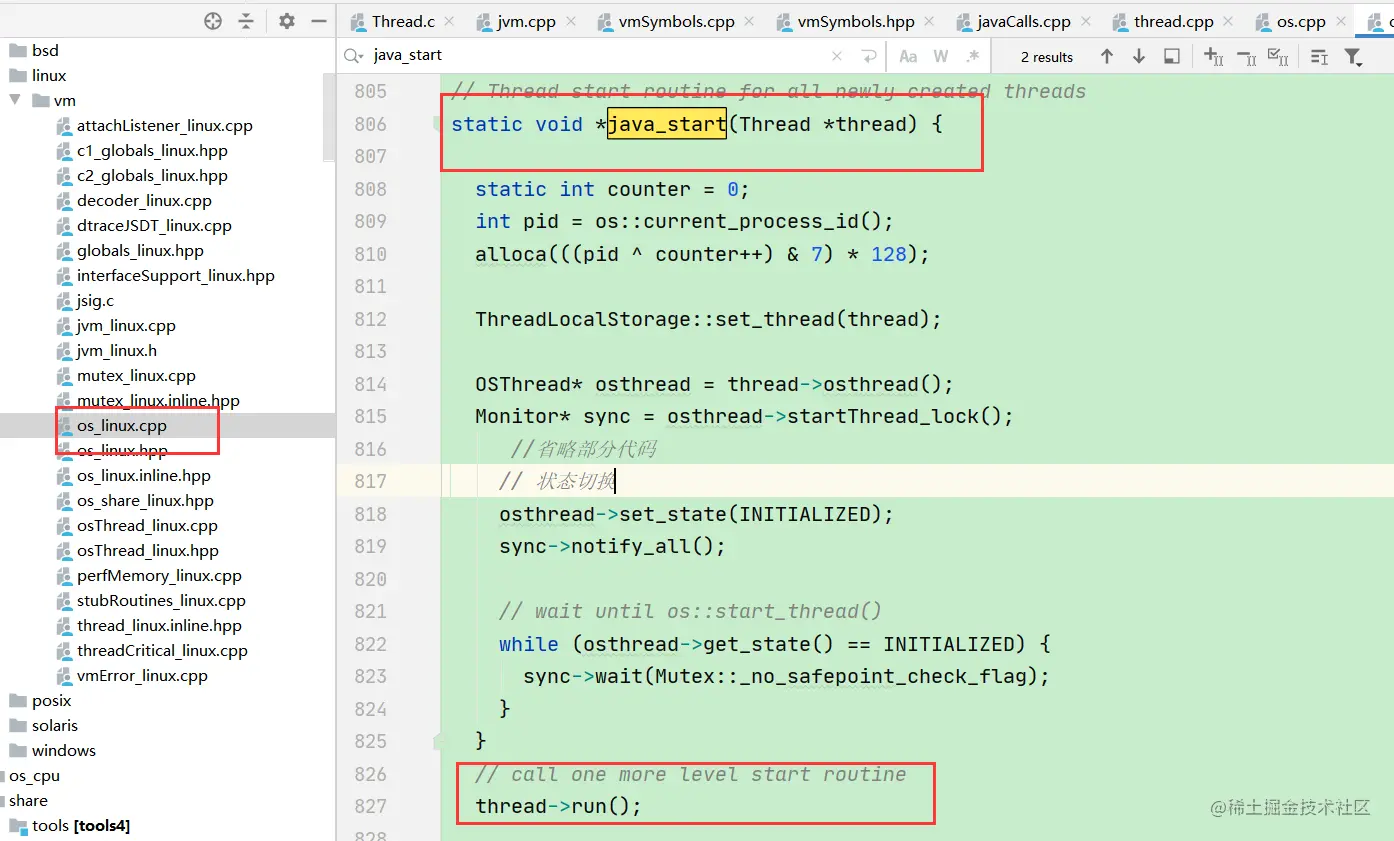The width and height of the screenshot is (1394, 841).
Task: Switch to the vmSymbols.hpp tab
Action: pos(856,21)
